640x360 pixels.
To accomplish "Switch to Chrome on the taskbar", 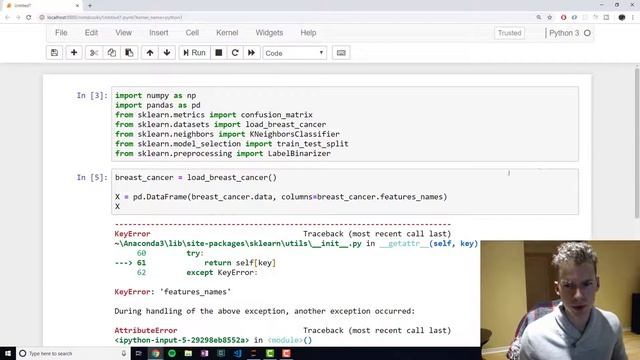I will (155, 353).
